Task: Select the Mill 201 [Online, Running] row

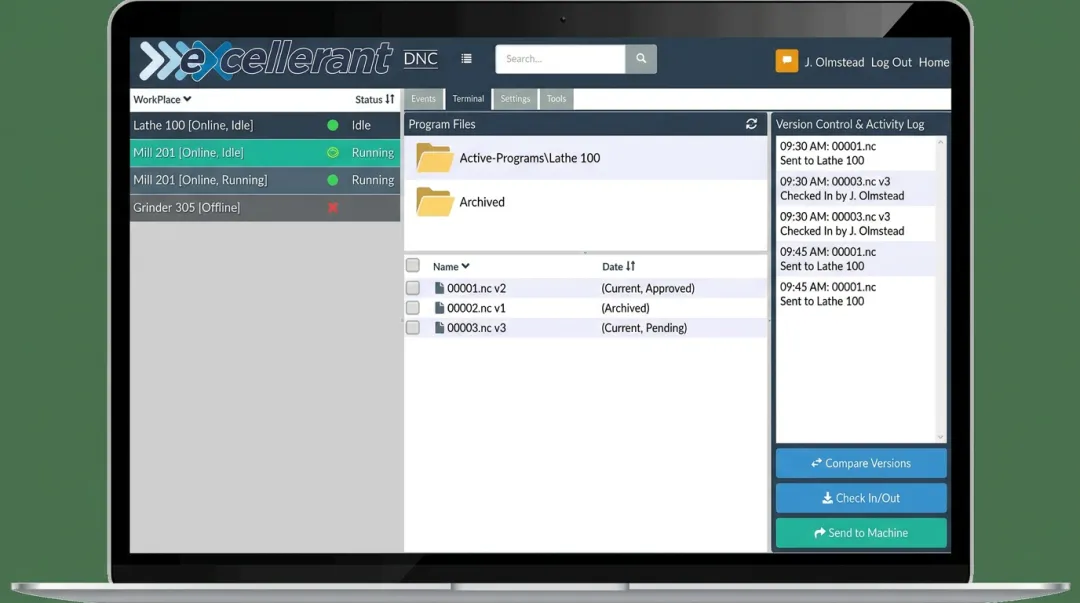Action: [x=264, y=181]
